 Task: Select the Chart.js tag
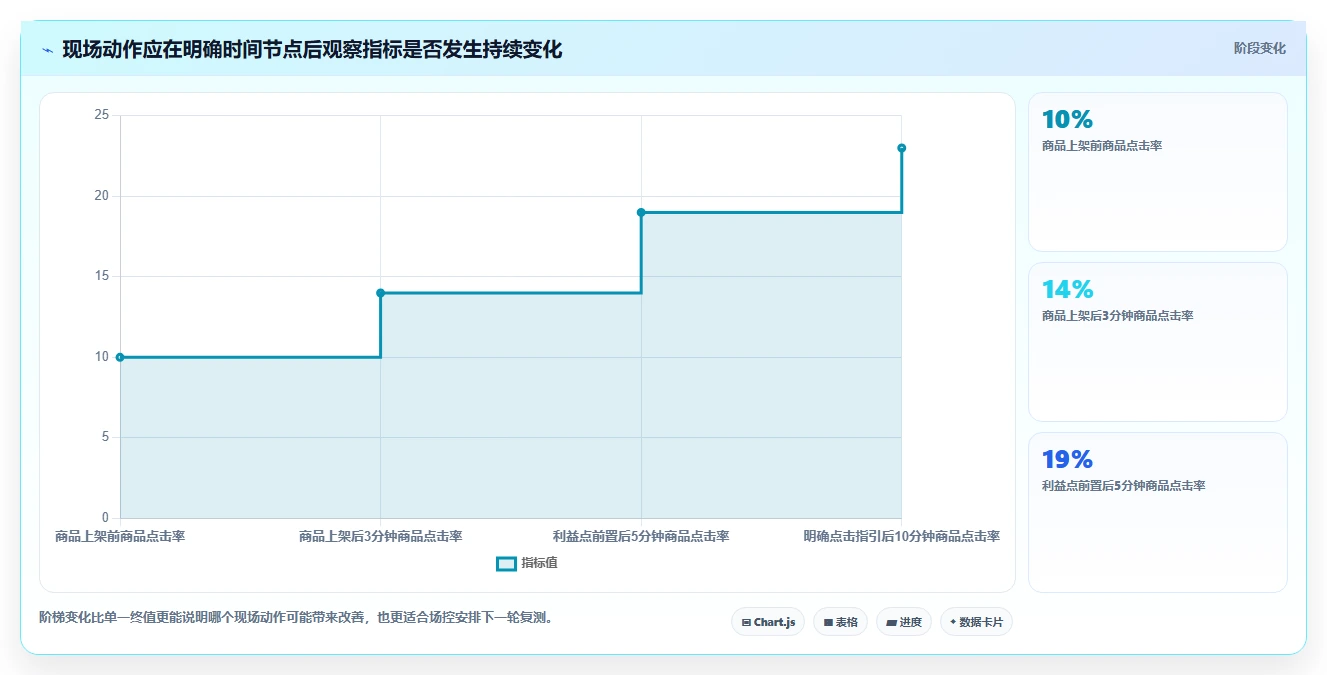coord(768,622)
